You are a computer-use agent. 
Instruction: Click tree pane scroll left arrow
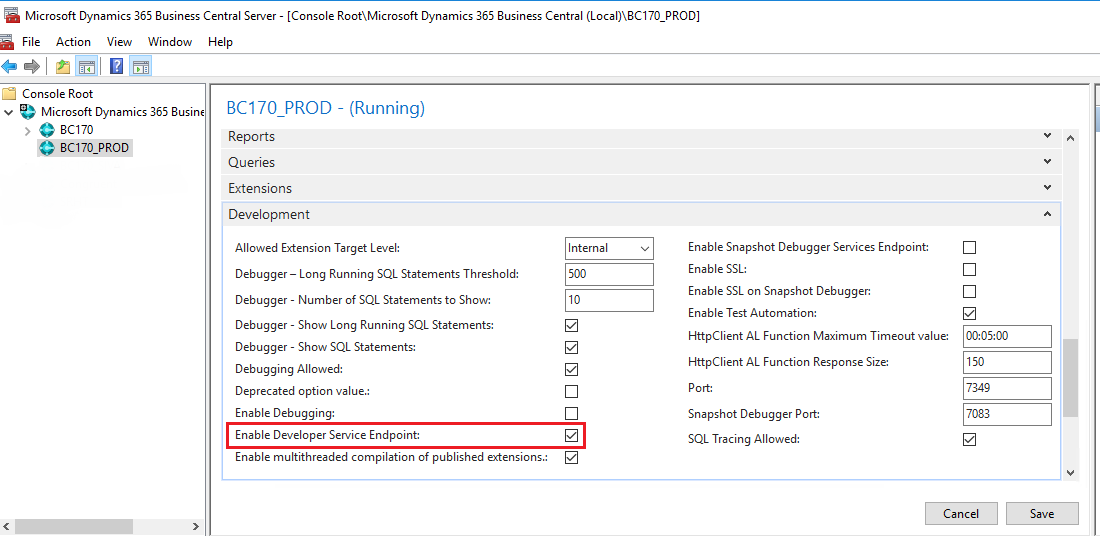click(x=6, y=526)
